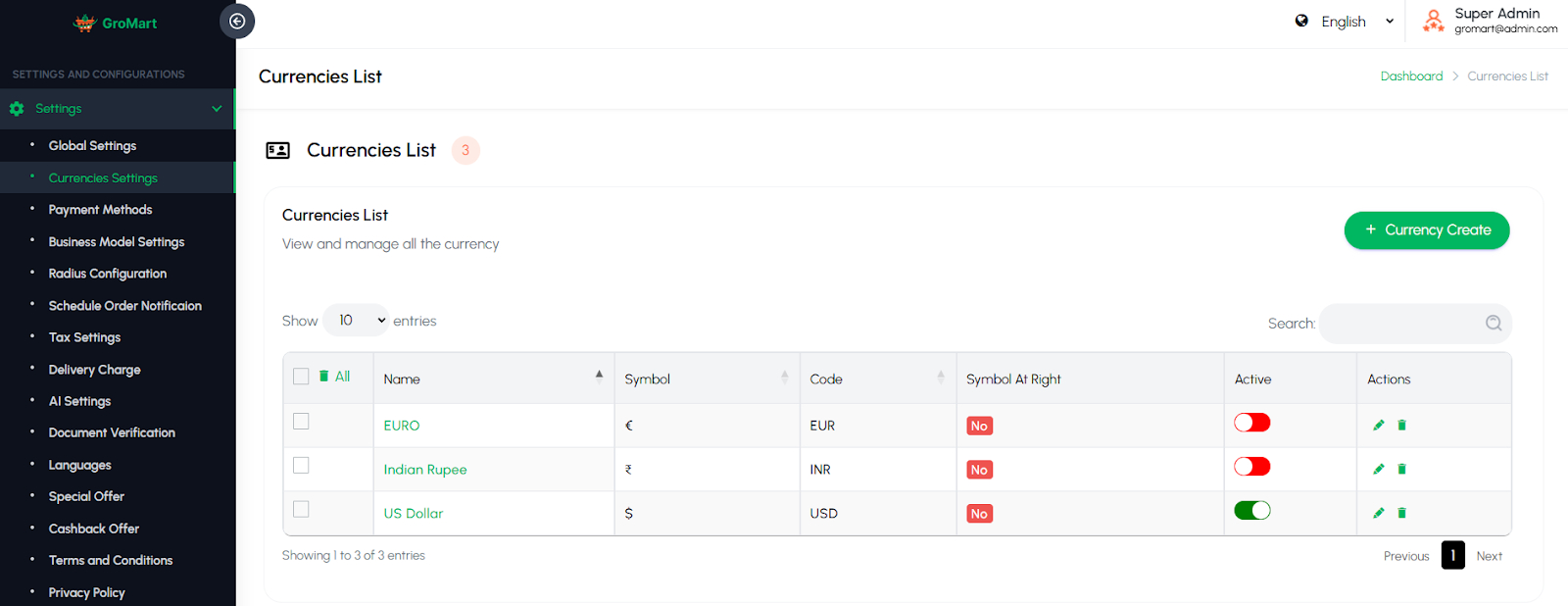Click the edit pencil icon for US Dollar
1568x606 pixels.
pyautogui.click(x=1379, y=513)
